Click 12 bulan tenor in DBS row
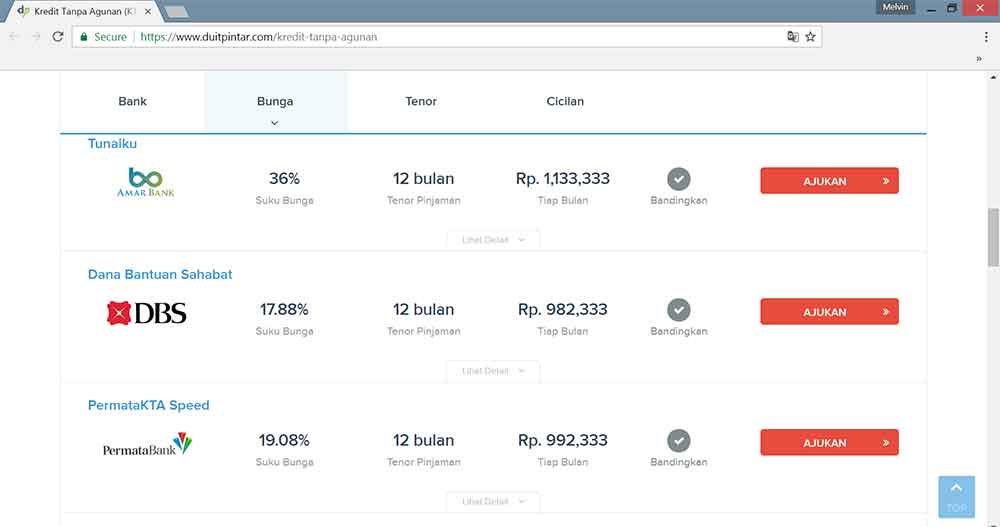 (x=423, y=309)
